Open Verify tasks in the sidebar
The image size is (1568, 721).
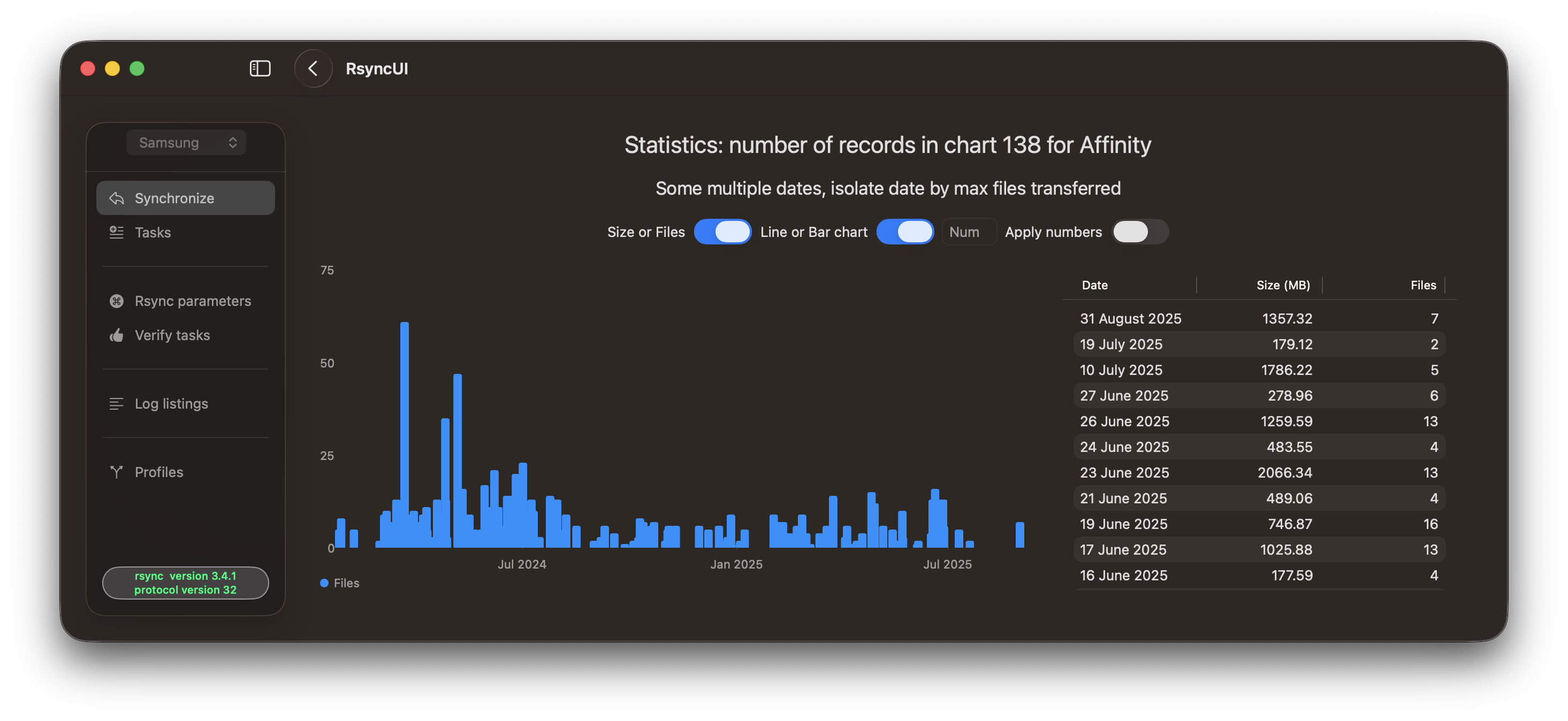point(186,335)
